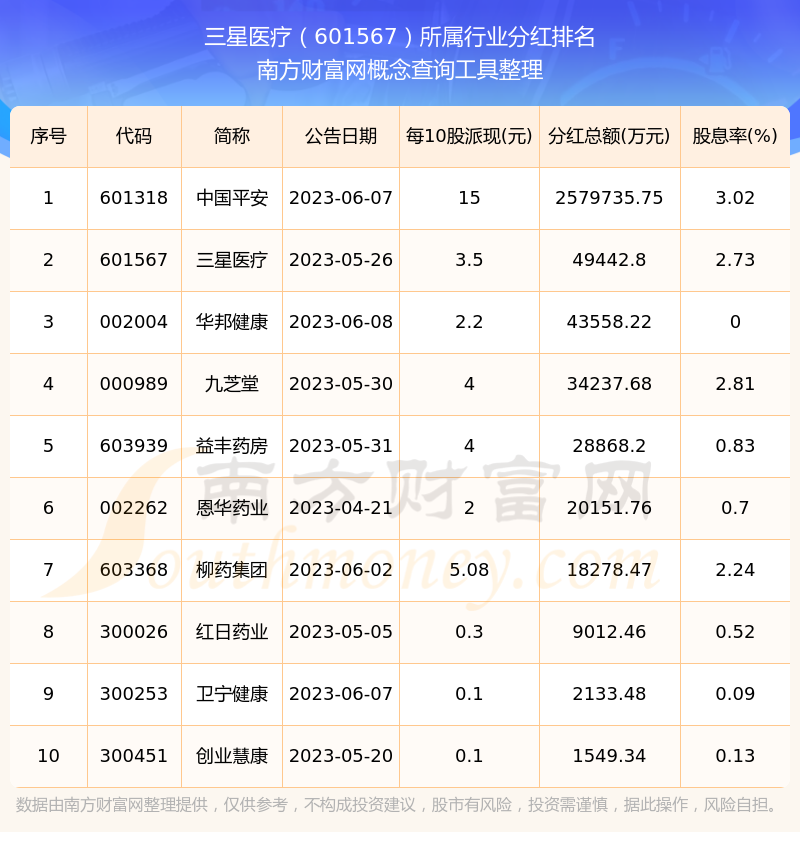Click total dividend 28868.2
800x854 pixels.
click(609, 447)
